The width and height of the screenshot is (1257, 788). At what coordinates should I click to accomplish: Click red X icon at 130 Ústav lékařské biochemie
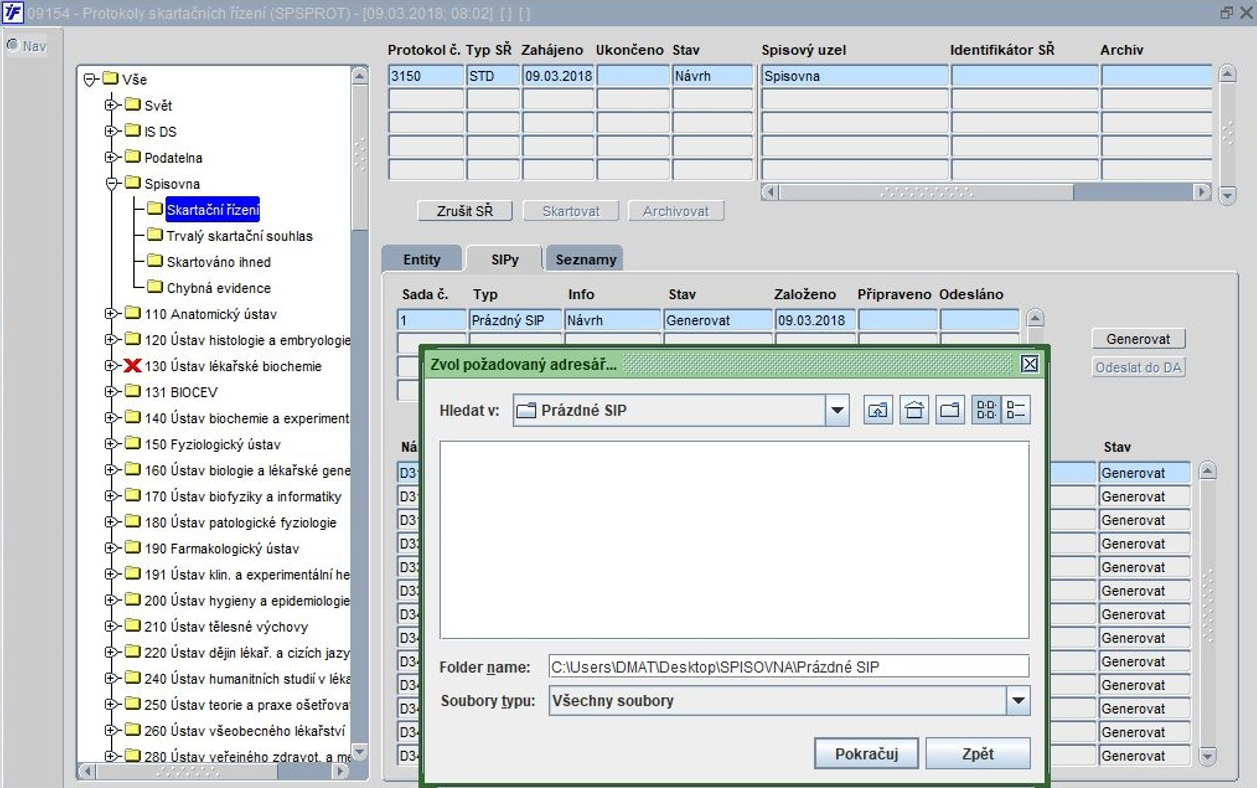pyautogui.click(x=133, y=366)
